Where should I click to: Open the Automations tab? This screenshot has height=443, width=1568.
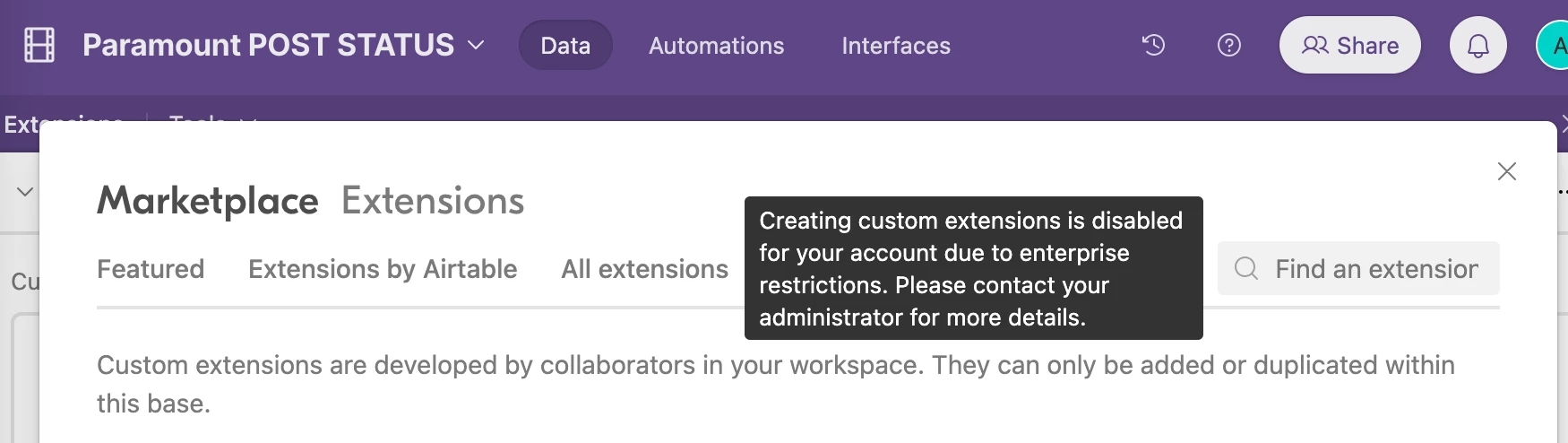pos(716,45)
